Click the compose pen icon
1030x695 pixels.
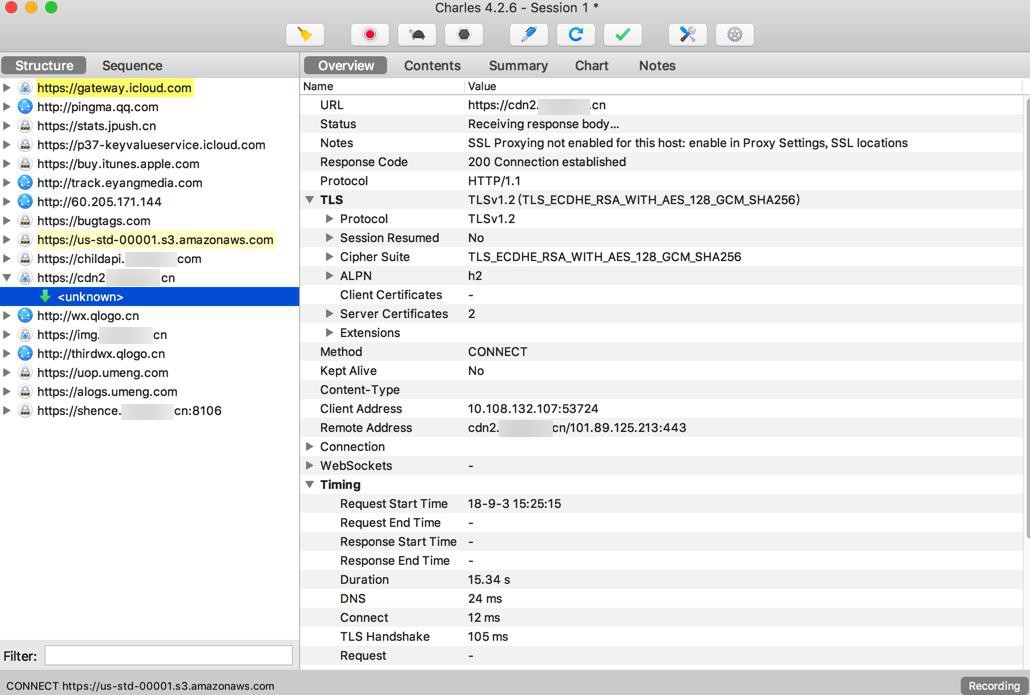click(x=529, y=34)
